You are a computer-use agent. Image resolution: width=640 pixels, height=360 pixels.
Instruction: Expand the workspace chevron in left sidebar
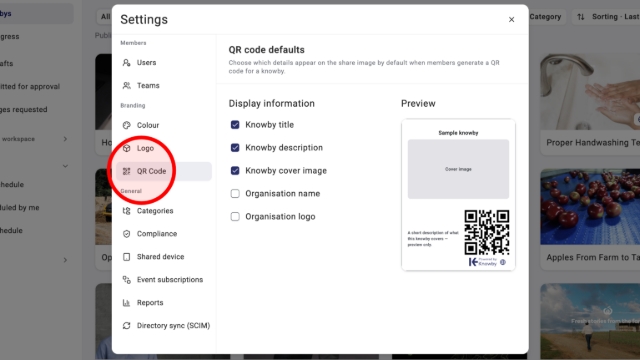pyautogui.click(x=65, y=139)
